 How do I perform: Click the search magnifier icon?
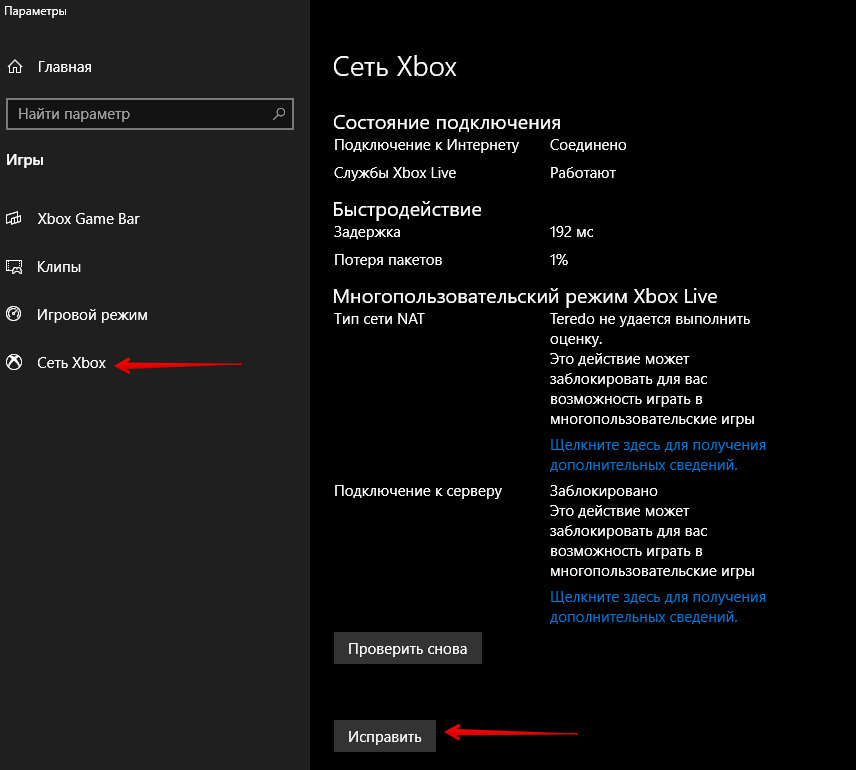tap(279, 114)
